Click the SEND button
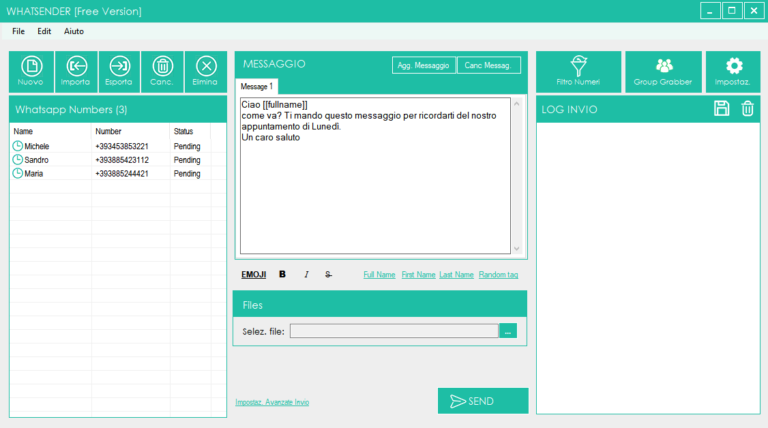 483,401
